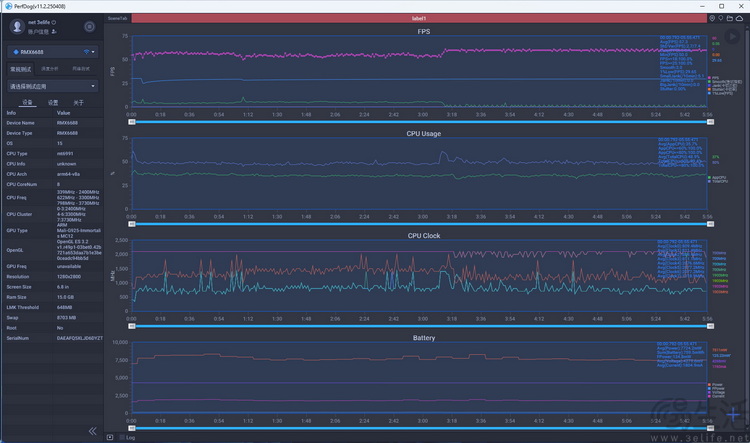Click the round play button

point(732,36)
